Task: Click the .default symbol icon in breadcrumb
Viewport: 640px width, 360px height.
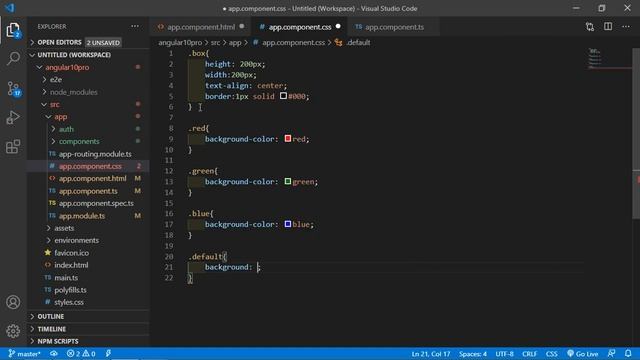Action: [338, 42]
